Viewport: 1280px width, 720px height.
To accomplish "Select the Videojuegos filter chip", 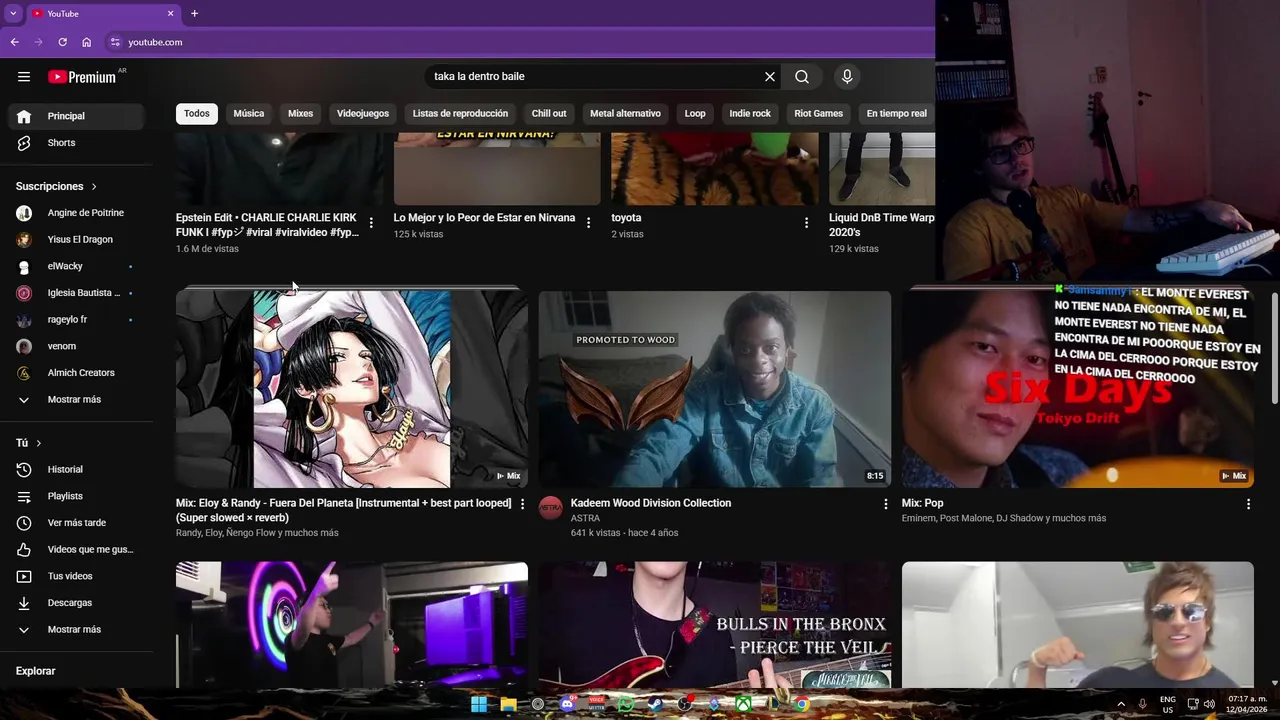I will (363, 113).
